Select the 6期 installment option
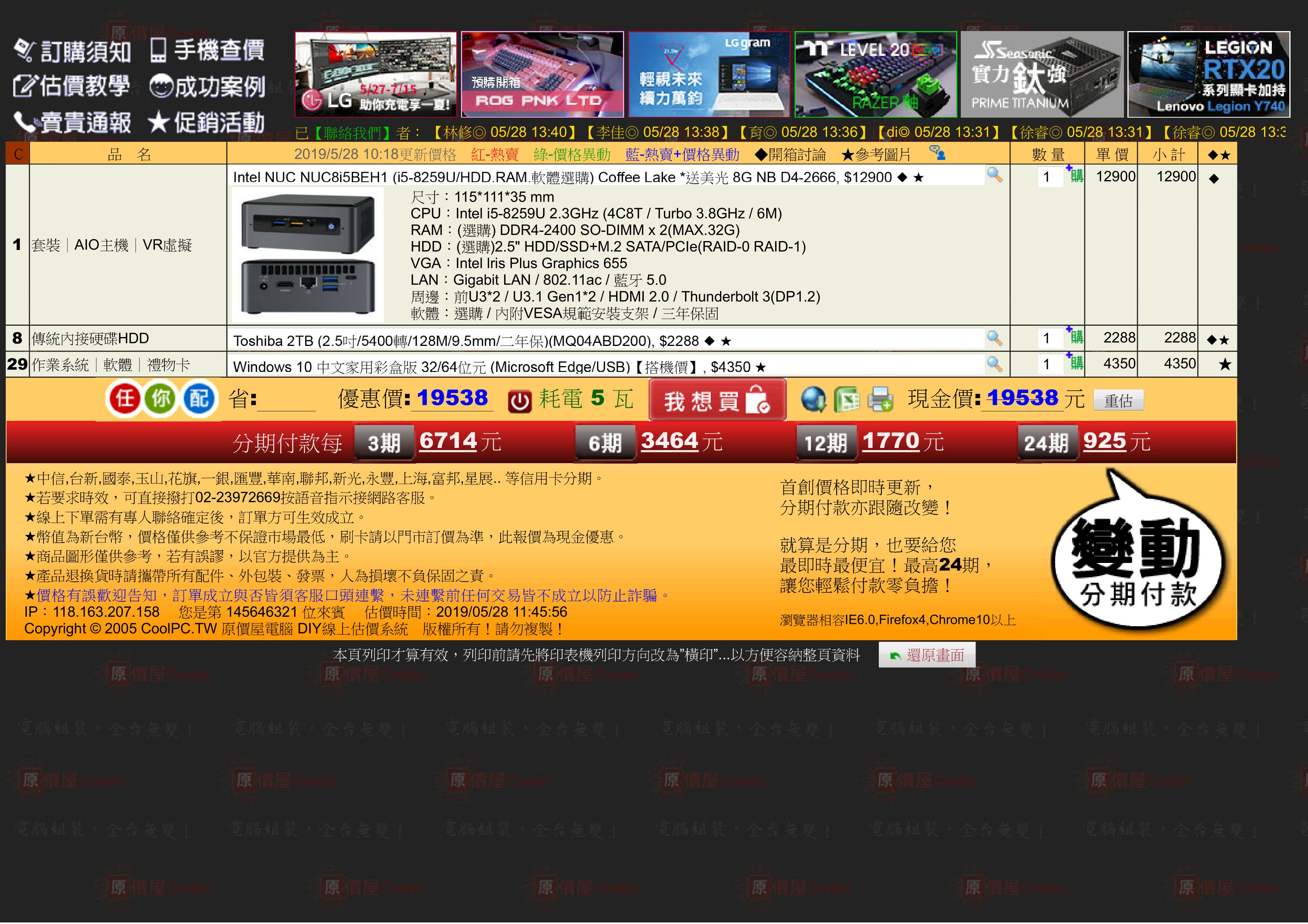This screenshot has height=924, width=1308. pos(604,443)
